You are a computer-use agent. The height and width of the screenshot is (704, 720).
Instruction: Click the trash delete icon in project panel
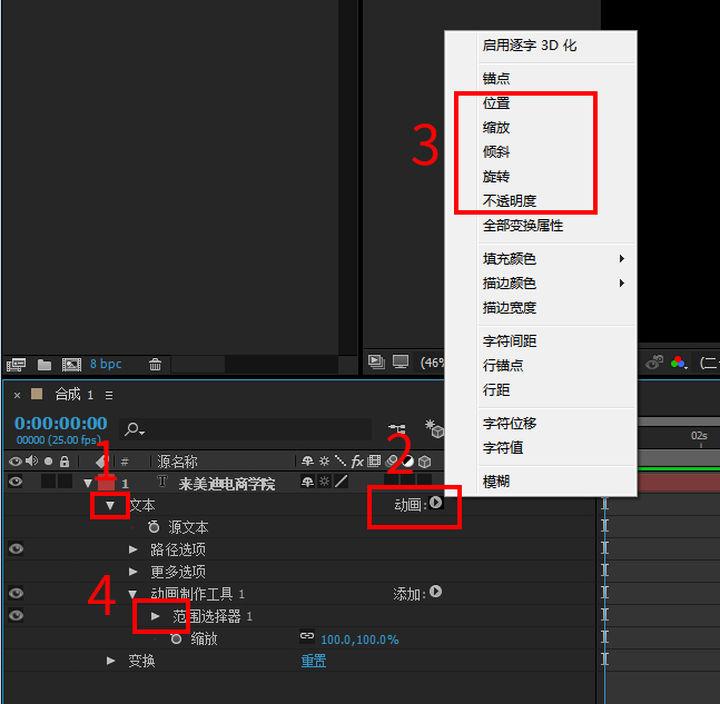pyautogui.click(x=155, y=365)
